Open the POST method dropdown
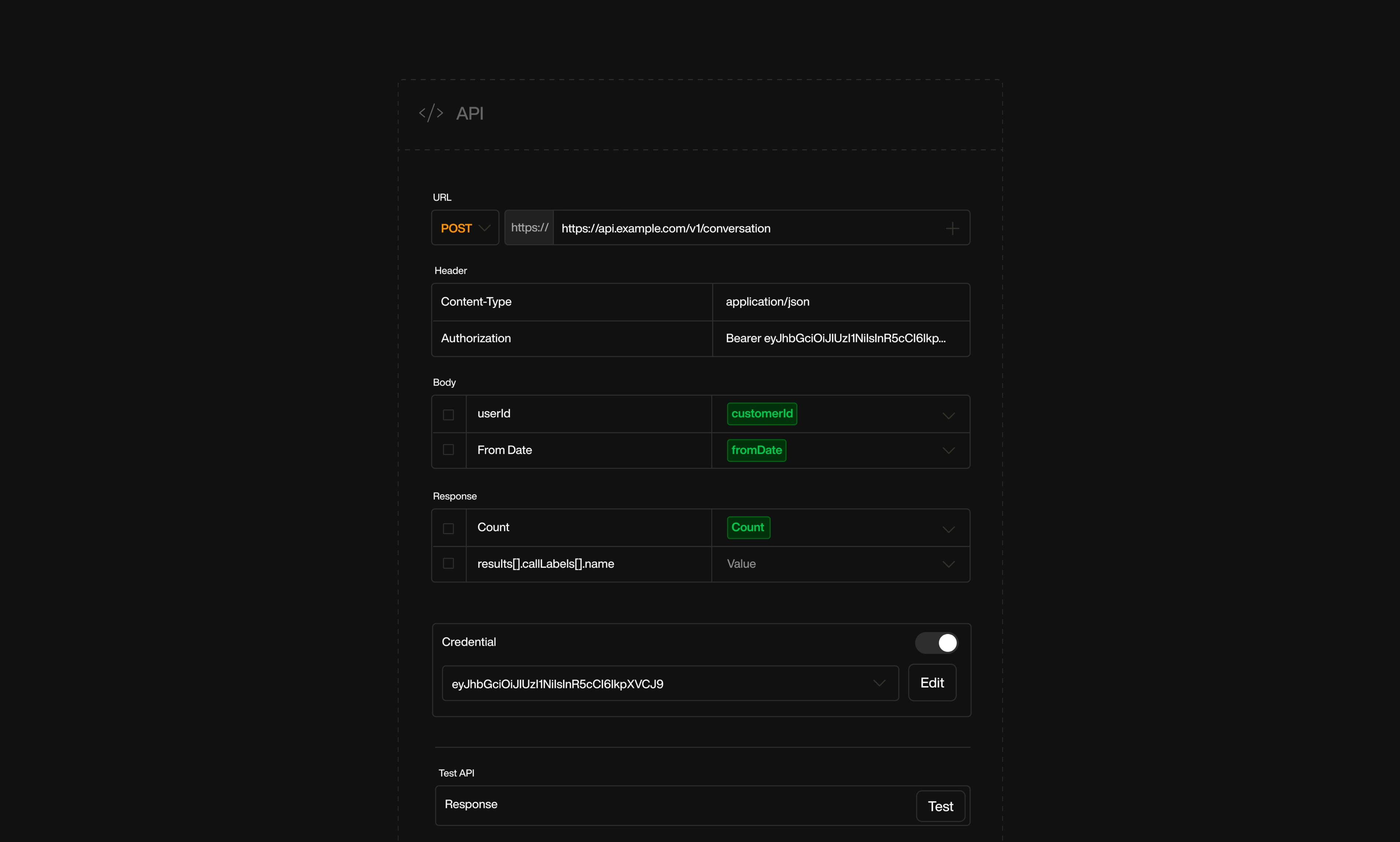This screenshot has width=1400, height=842. pos(464,227)
